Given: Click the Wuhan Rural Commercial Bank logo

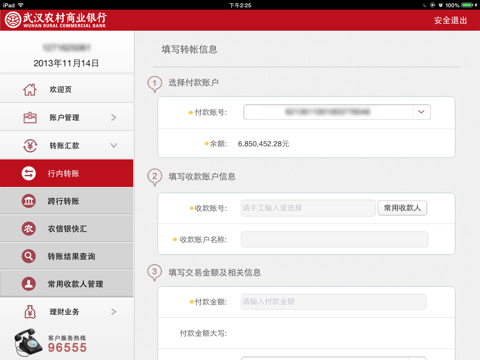Looking at the screenshot, I should pyautogui.click(x=55, y=20).
